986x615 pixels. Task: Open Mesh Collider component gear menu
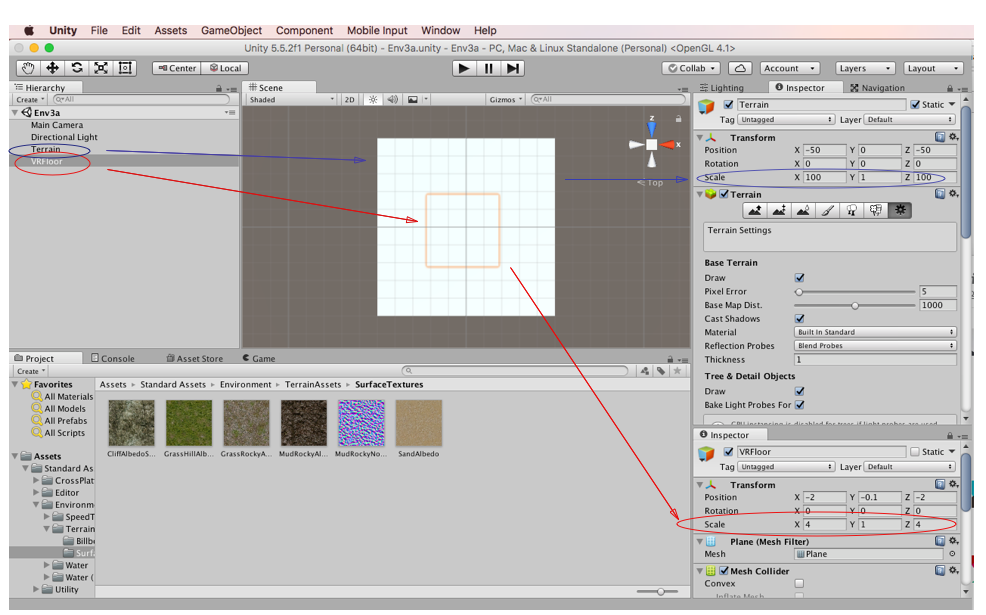pos(954,570)
